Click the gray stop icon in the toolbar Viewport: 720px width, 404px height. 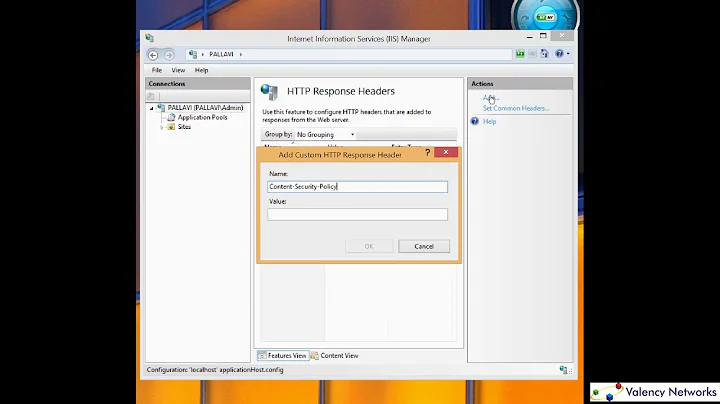point(532,54)
